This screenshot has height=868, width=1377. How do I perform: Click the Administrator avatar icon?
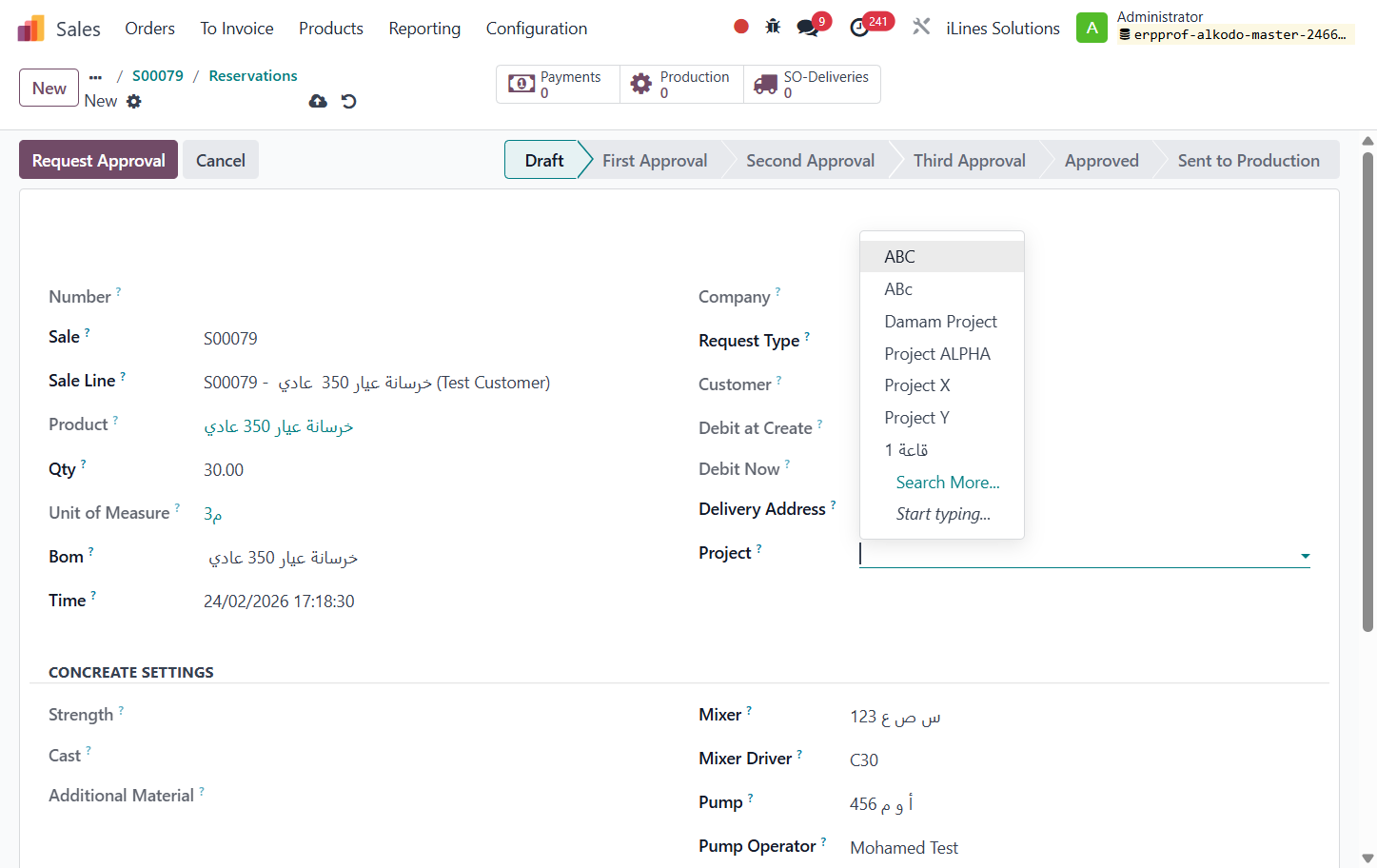1092,28
